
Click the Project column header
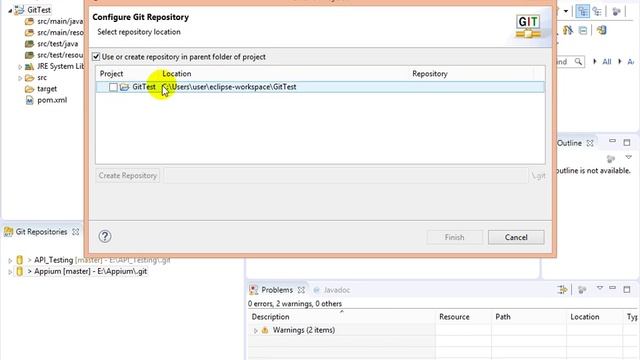111,74
